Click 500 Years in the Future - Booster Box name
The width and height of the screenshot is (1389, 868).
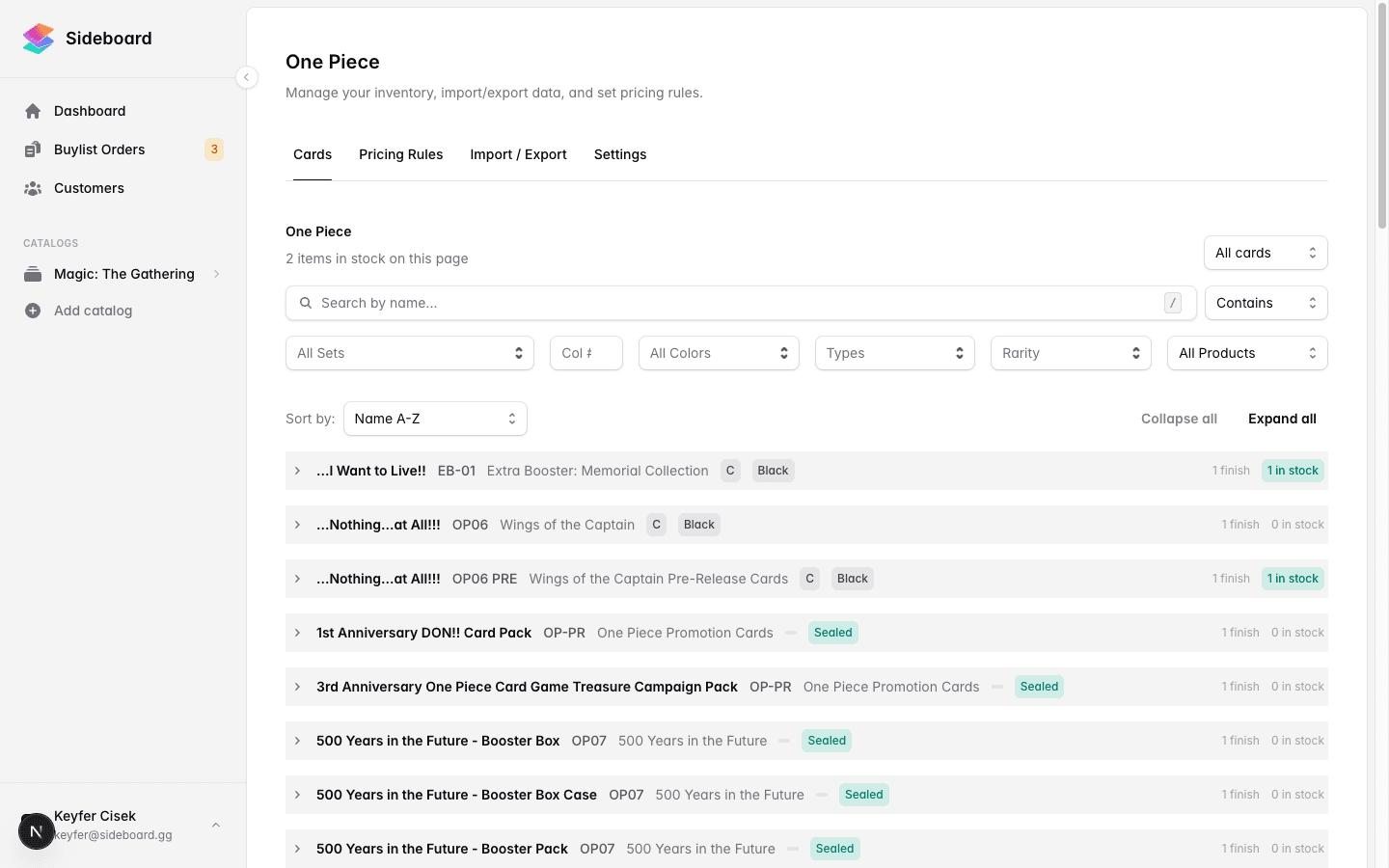point(438,741)
